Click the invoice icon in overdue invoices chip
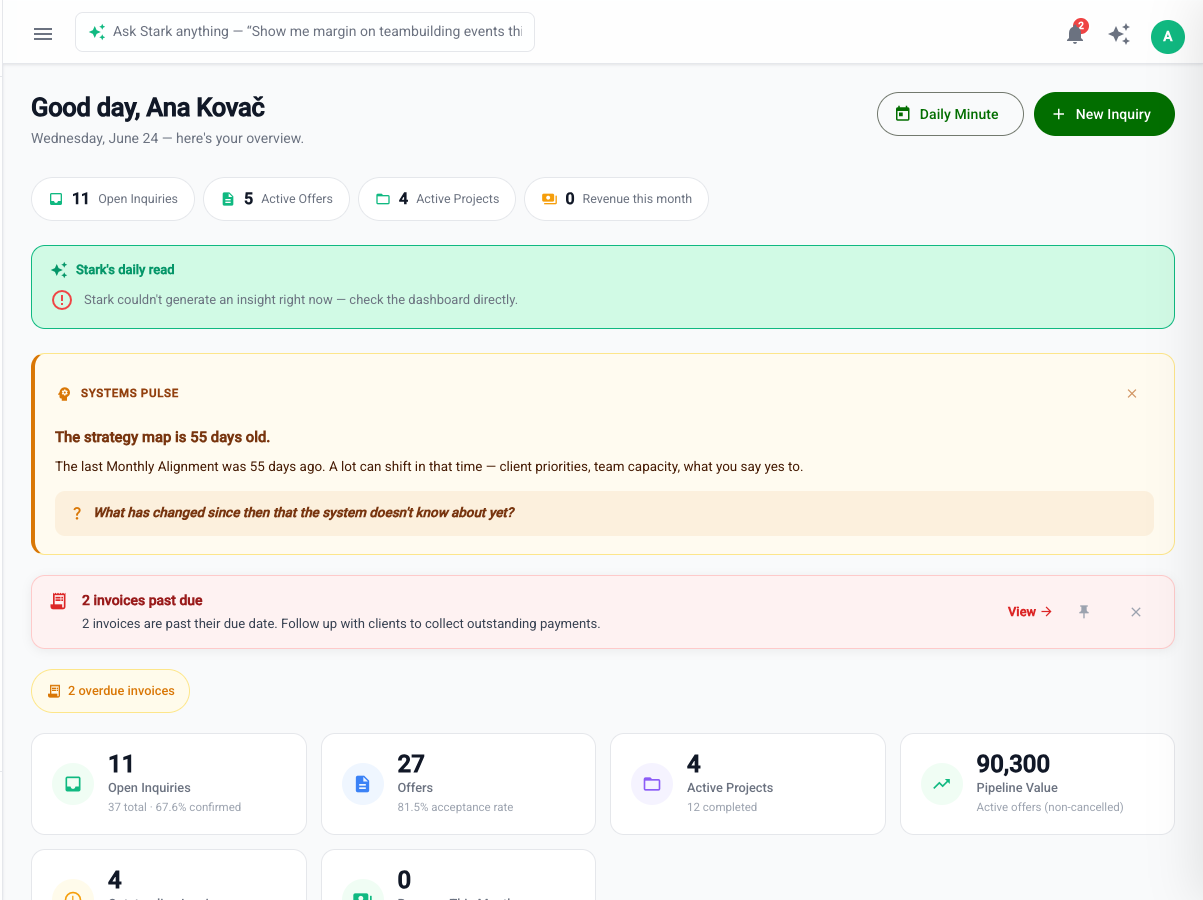The height and width of the screenshot is (900, 1203). [x=54, y=691]
